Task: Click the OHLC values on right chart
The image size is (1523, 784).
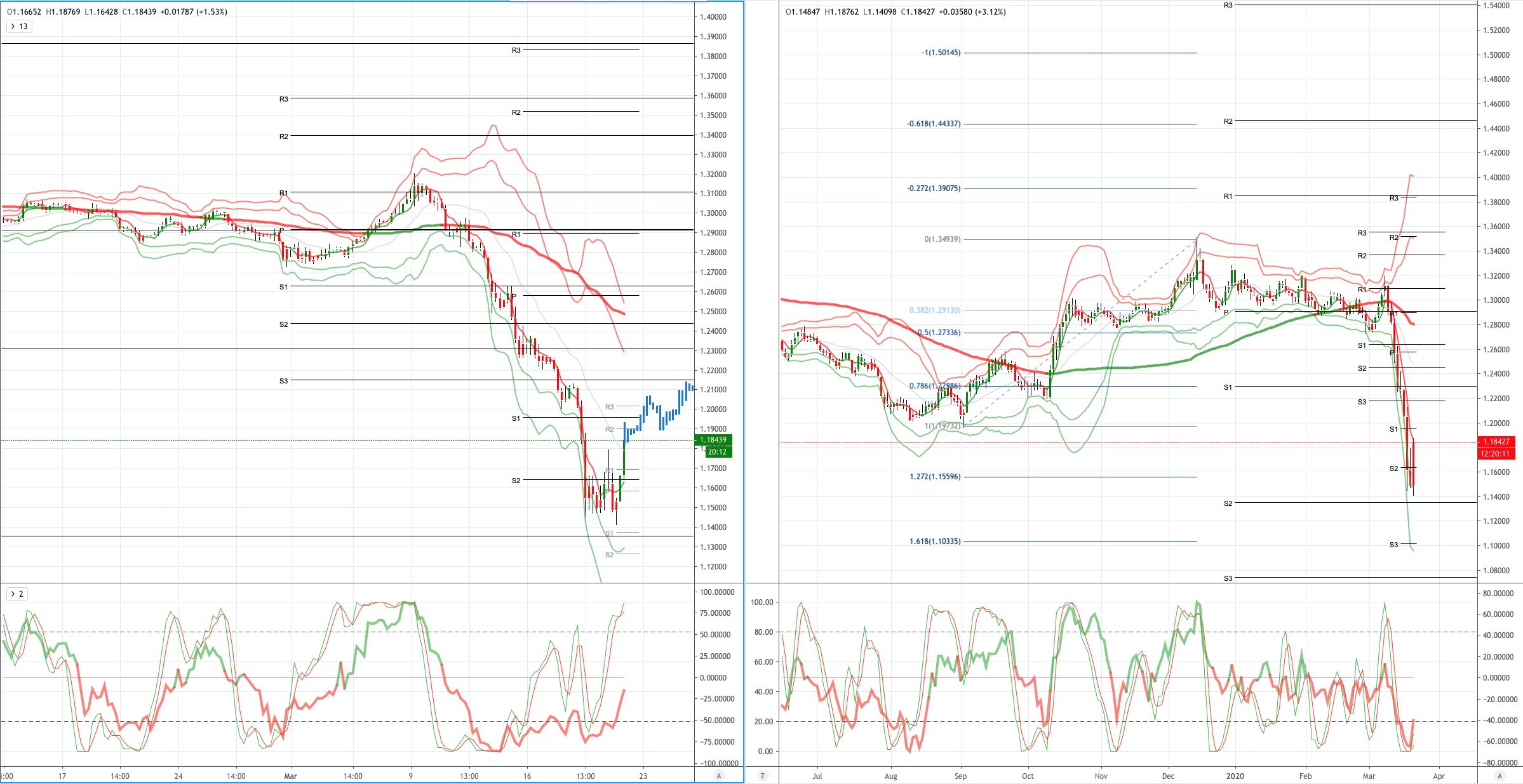Action: coord(896,11)
